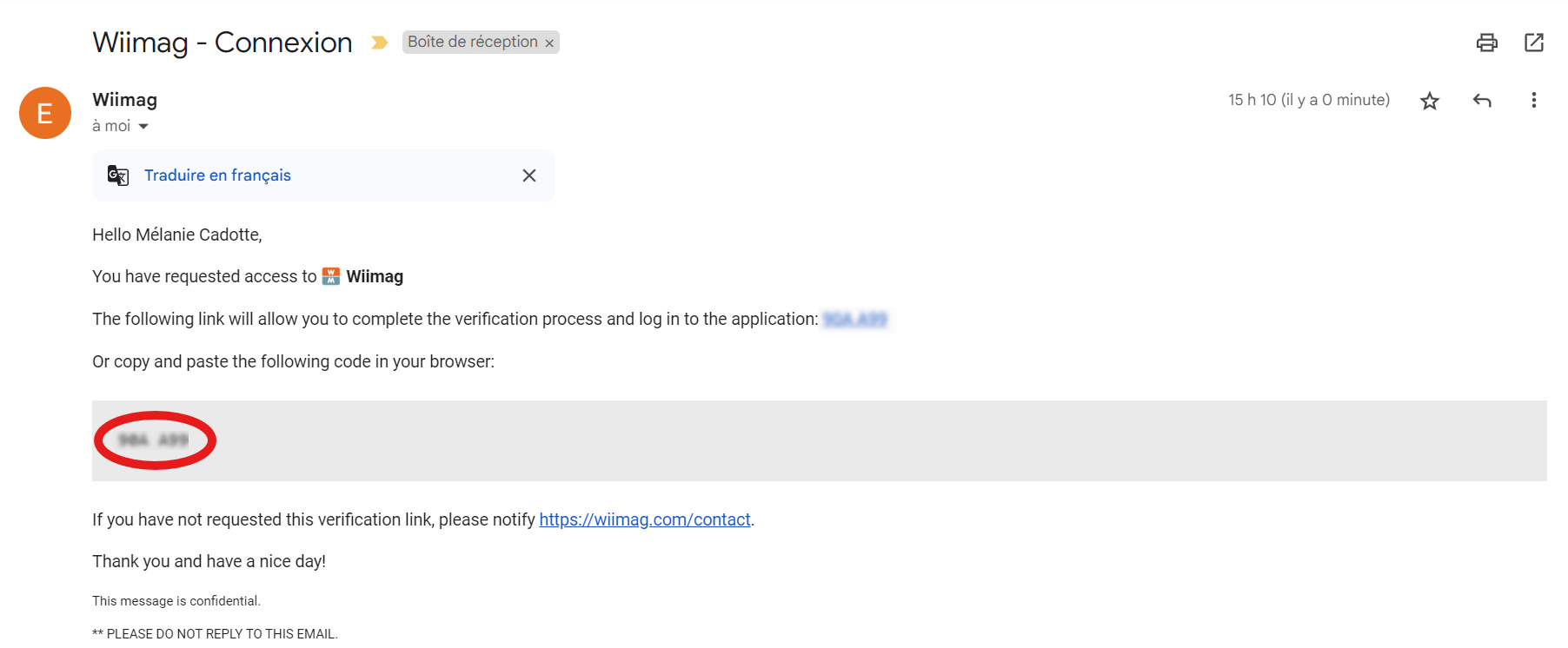Open the wiimag.com/contact link
This screenshot has height=648, width=1568.
tap(645, 519)
